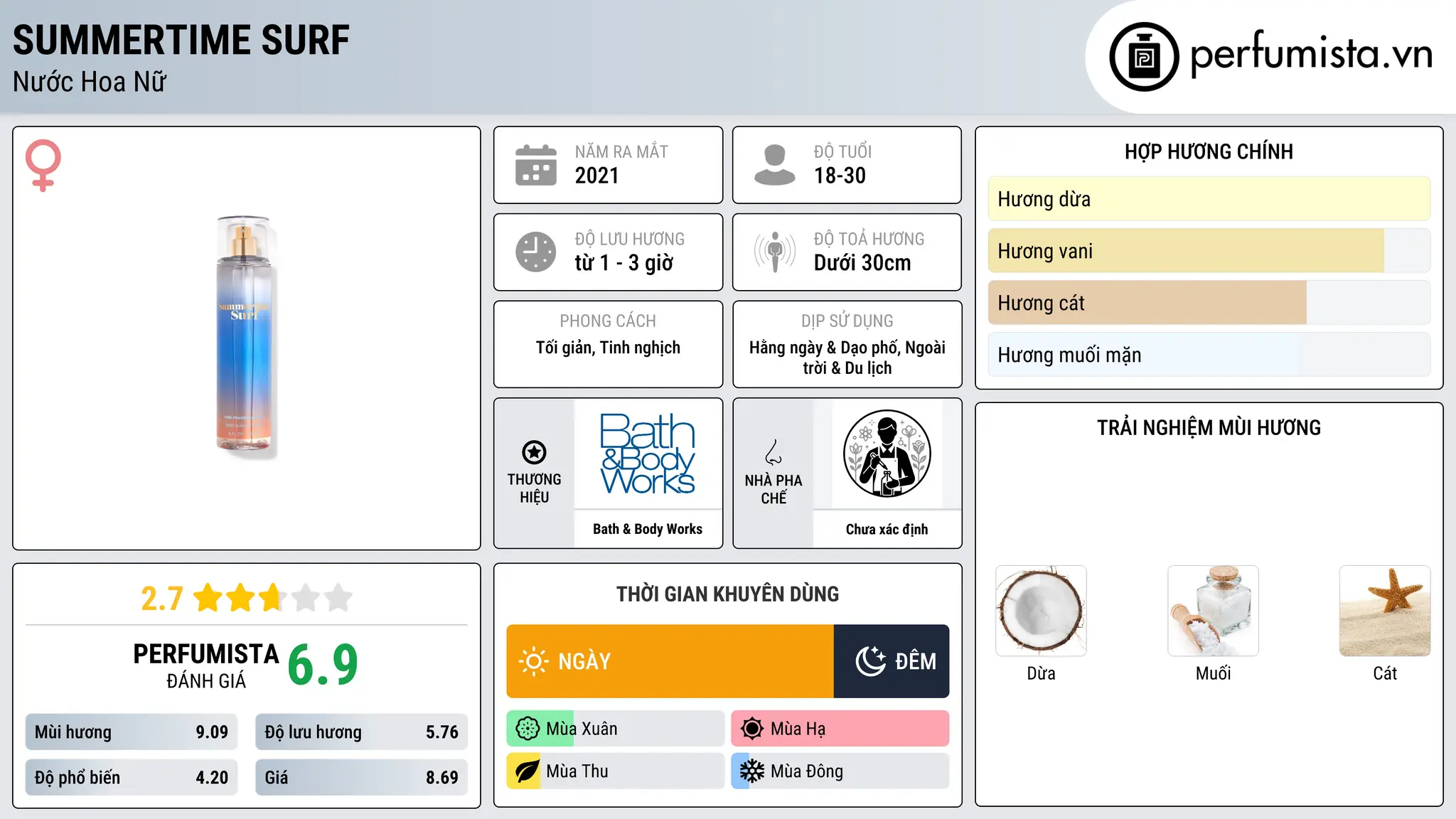Click the style text Tối giản, Tinh nghịch

608,348
